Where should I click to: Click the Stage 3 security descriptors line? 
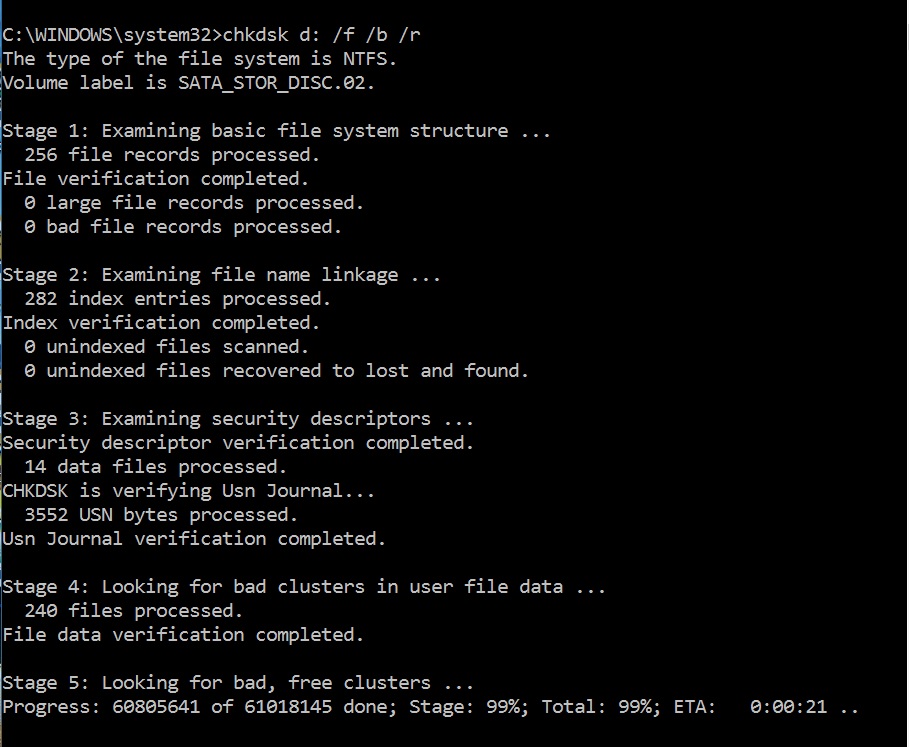pos(238,419)
